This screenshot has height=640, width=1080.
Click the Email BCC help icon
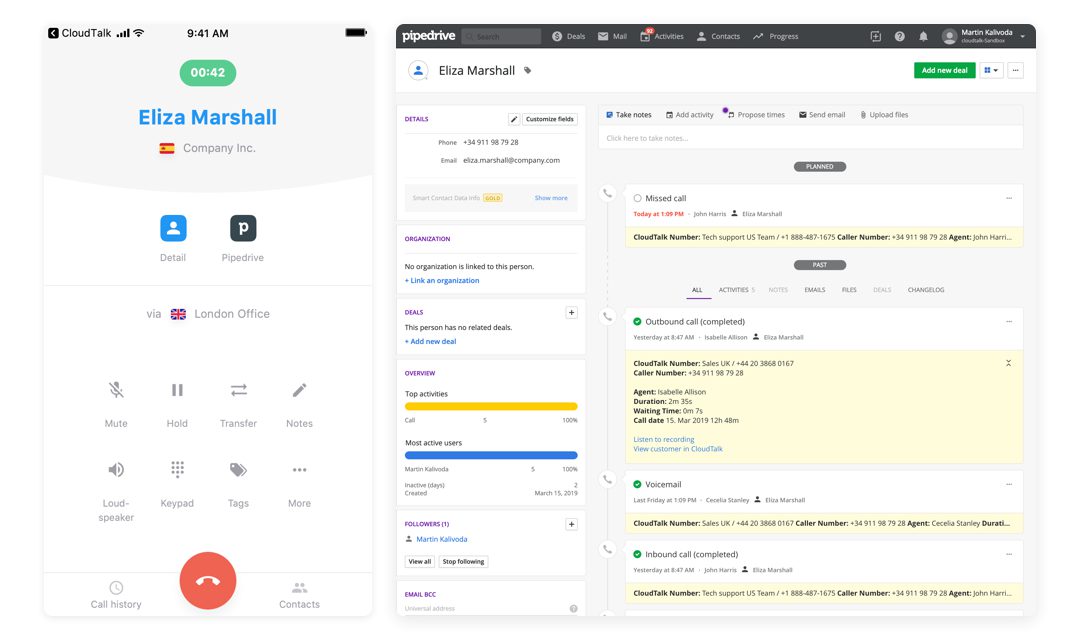[x=573, y=609]
